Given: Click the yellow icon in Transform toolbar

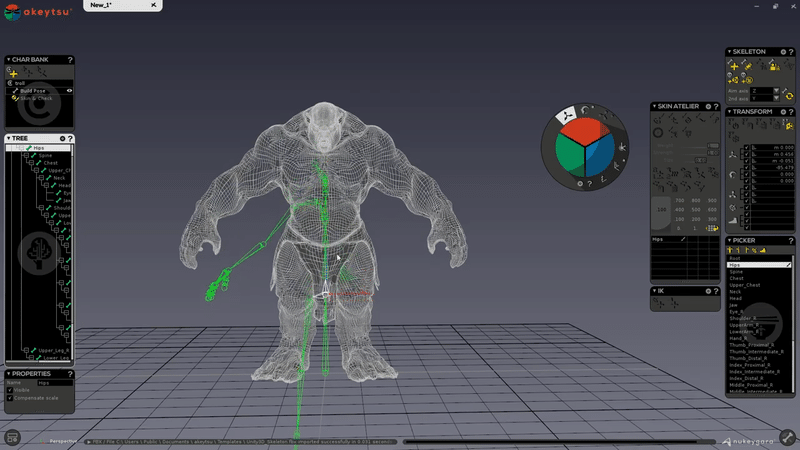Looking at the screenshot, I should point(789,125).
